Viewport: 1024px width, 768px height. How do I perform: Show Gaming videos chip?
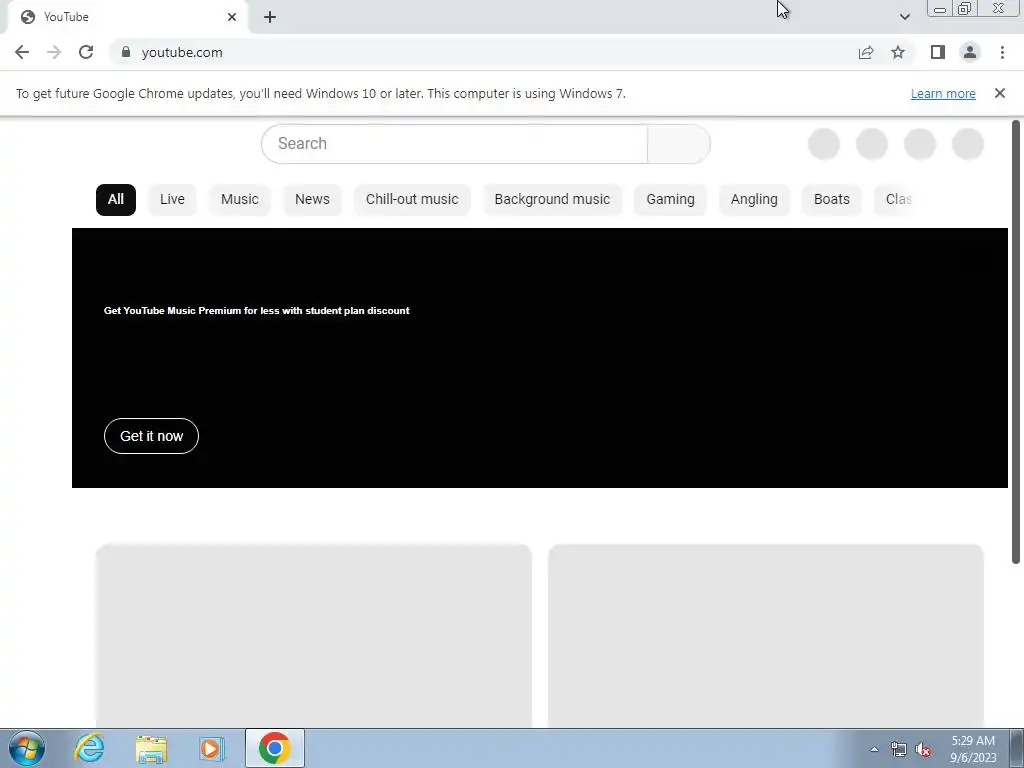671,199
